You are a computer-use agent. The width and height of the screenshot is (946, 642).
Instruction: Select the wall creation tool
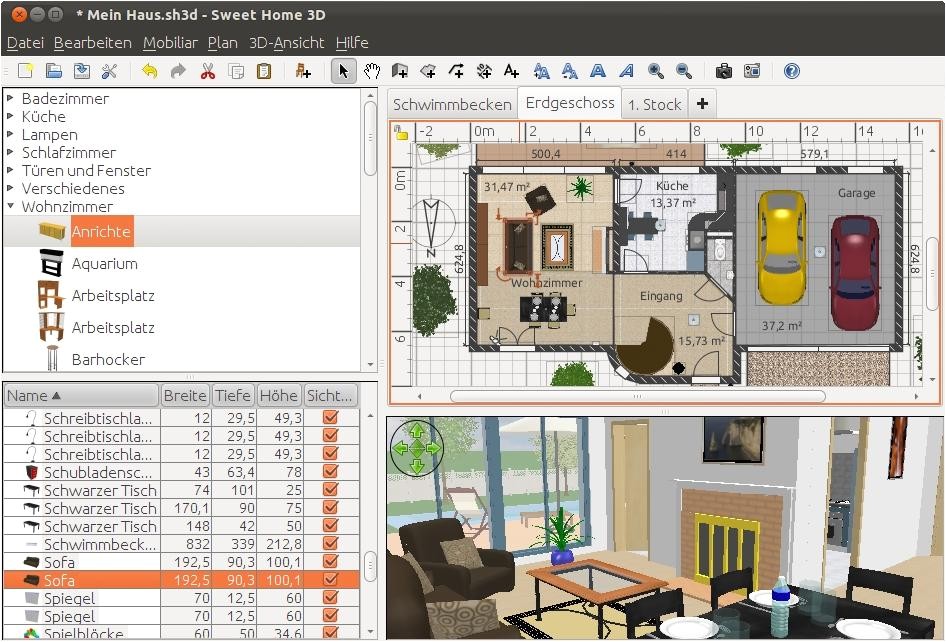tap(400, 71)
